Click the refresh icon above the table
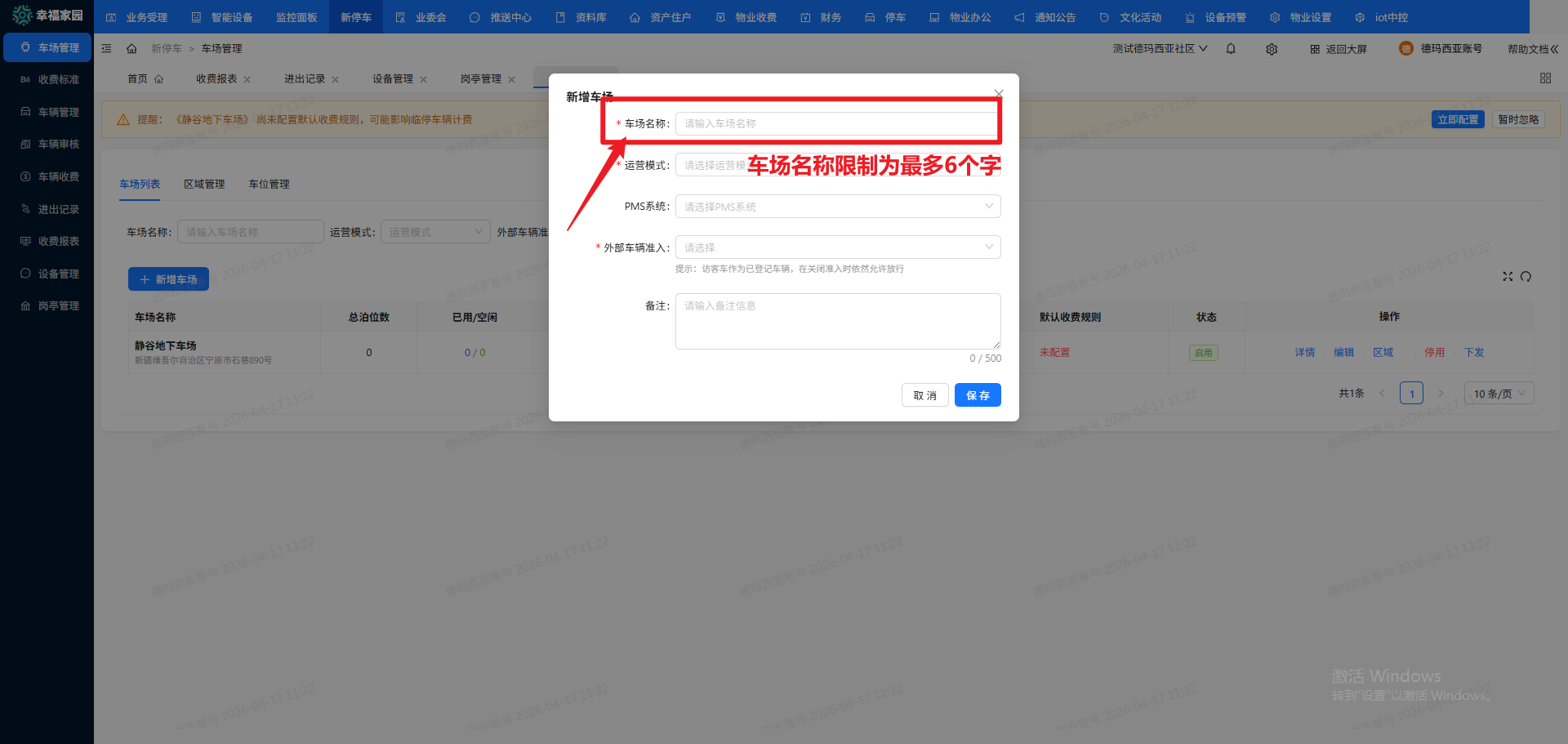The height and width of the screenshot is (744, 1568). (1526, 277)
